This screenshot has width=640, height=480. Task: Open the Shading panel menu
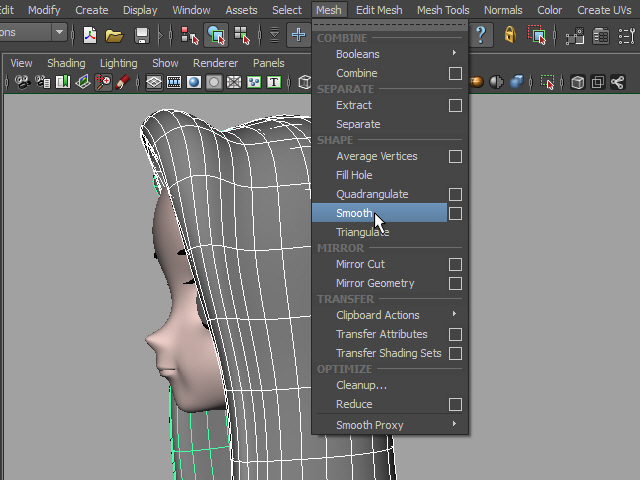pos(66,63)
